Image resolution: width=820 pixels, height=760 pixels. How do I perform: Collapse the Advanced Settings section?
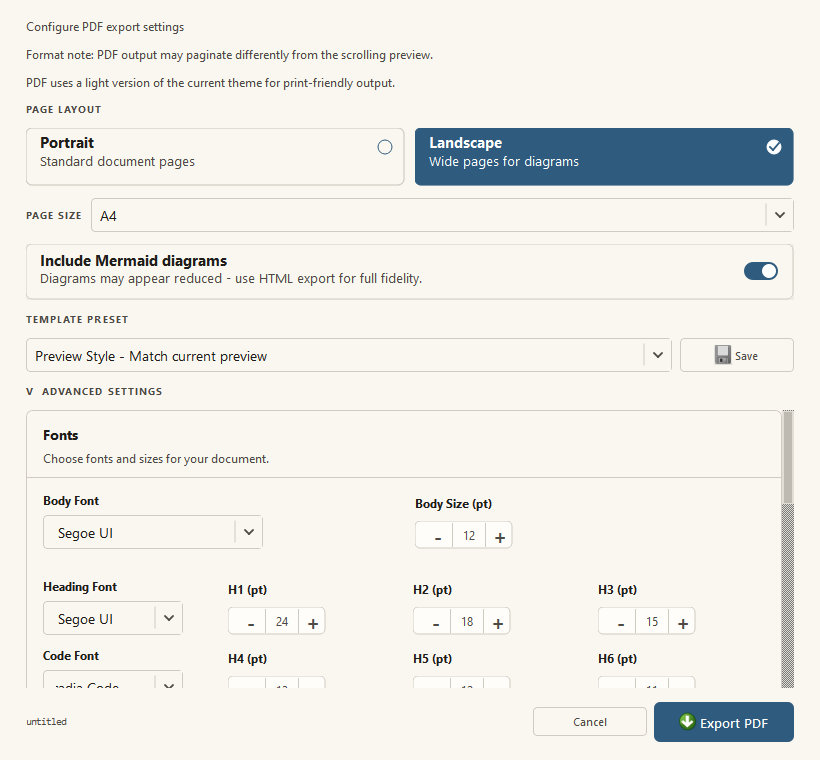(x=94, y=391)
